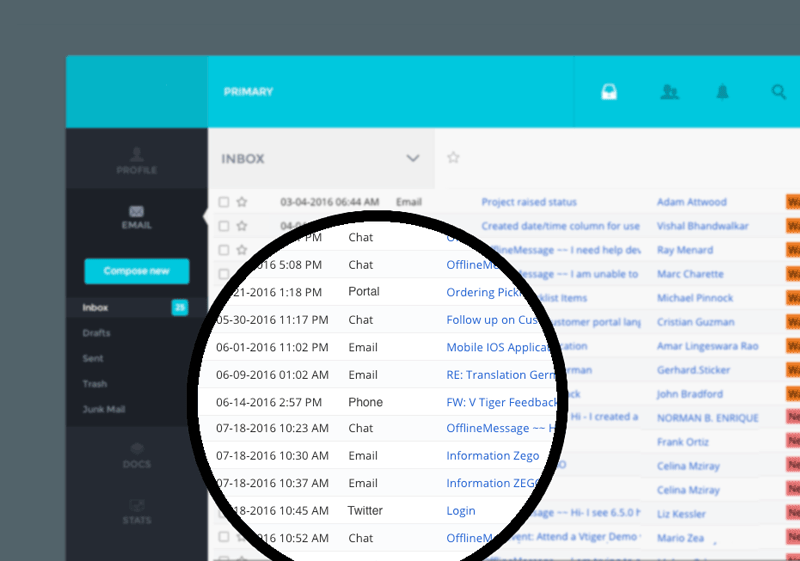Click the notification bell icon

722,92
